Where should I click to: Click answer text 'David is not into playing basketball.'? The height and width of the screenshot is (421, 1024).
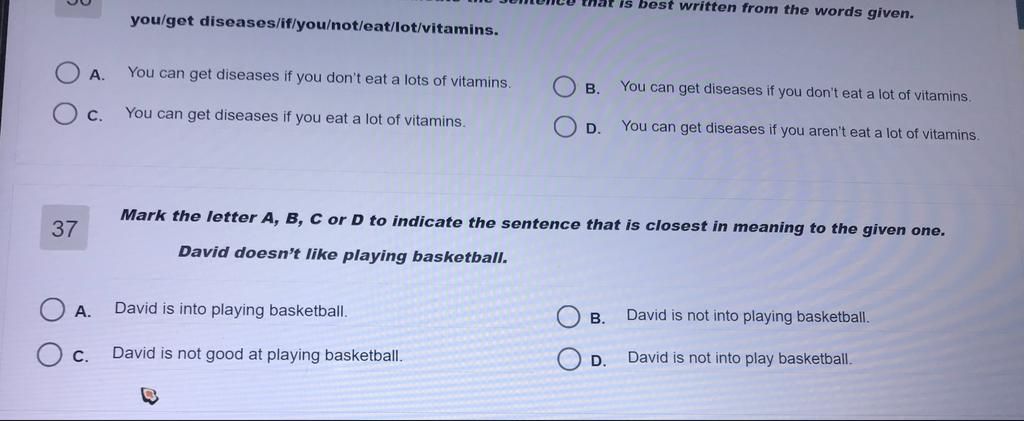(x=748, y=317)
